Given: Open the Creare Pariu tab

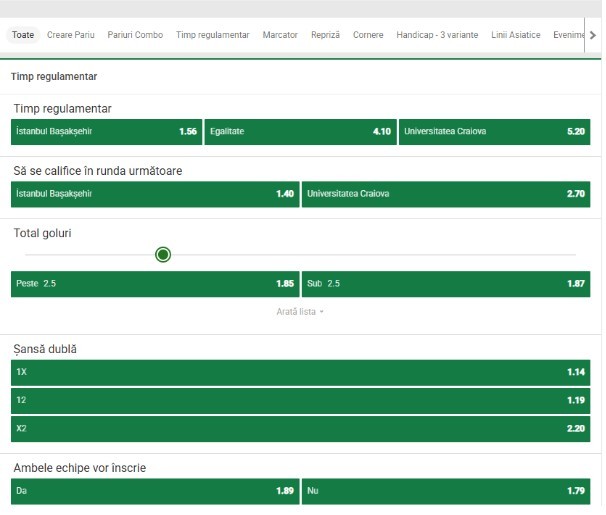Looking at the screenshot, I should pos(71,35).
